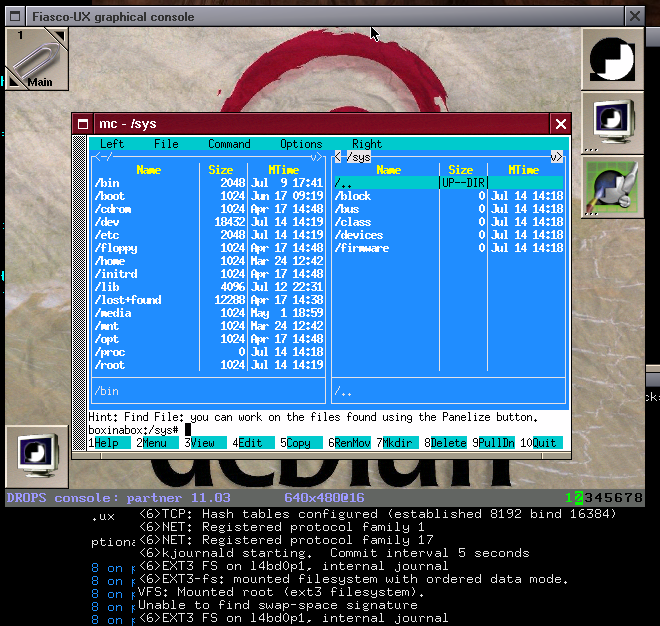
Task: Sort left panel by Size column header
Action: [221, 170]
